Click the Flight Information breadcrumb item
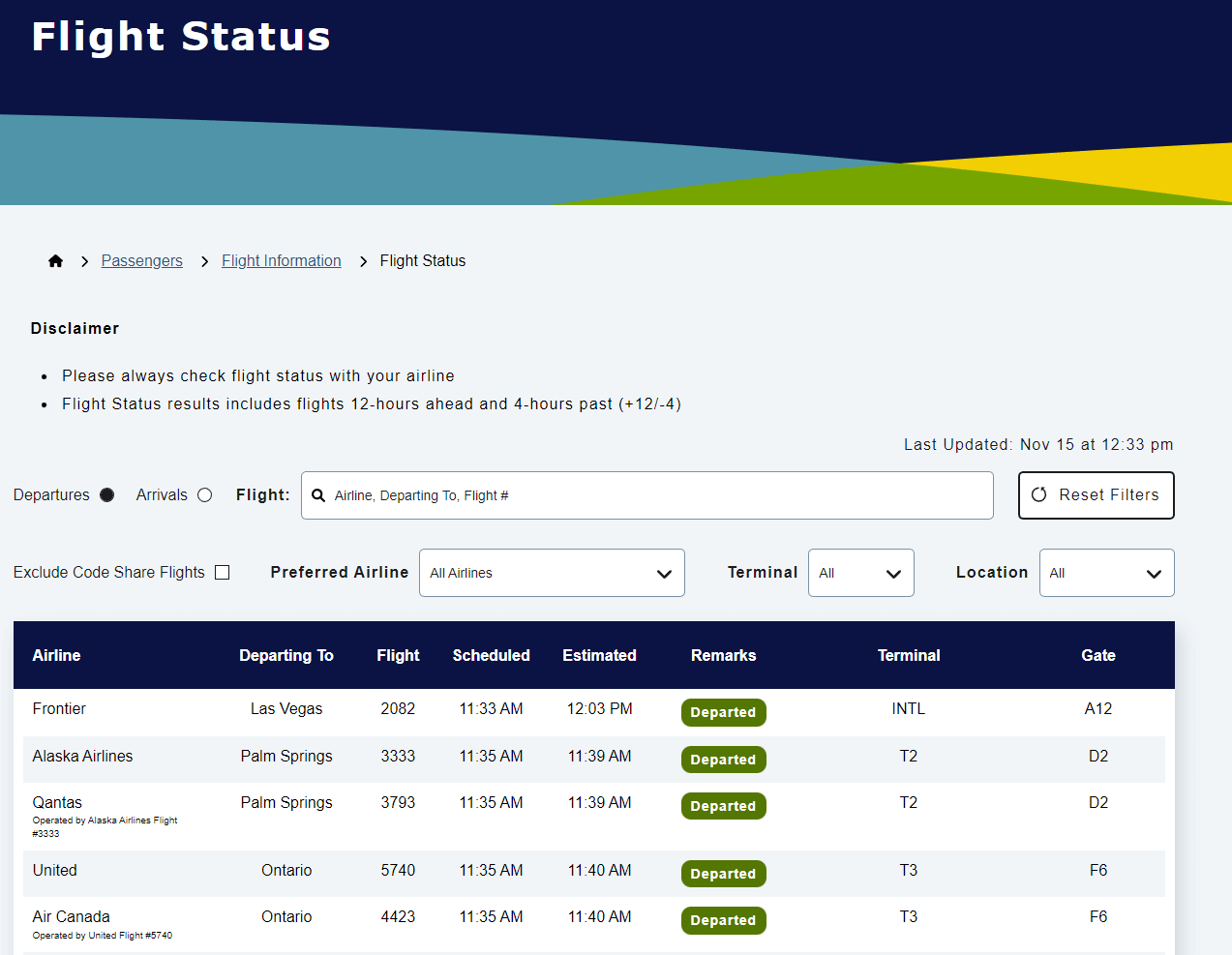This screenshot has height=955, width=1232. click(x=281, y=260)
